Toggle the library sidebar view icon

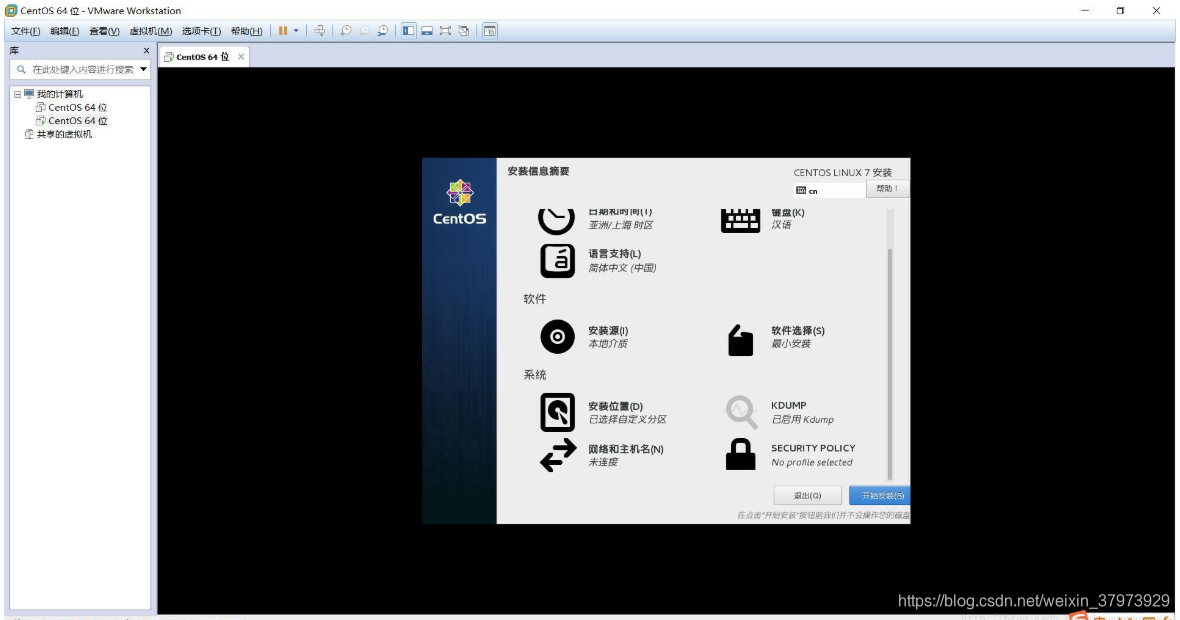(409, 31)
